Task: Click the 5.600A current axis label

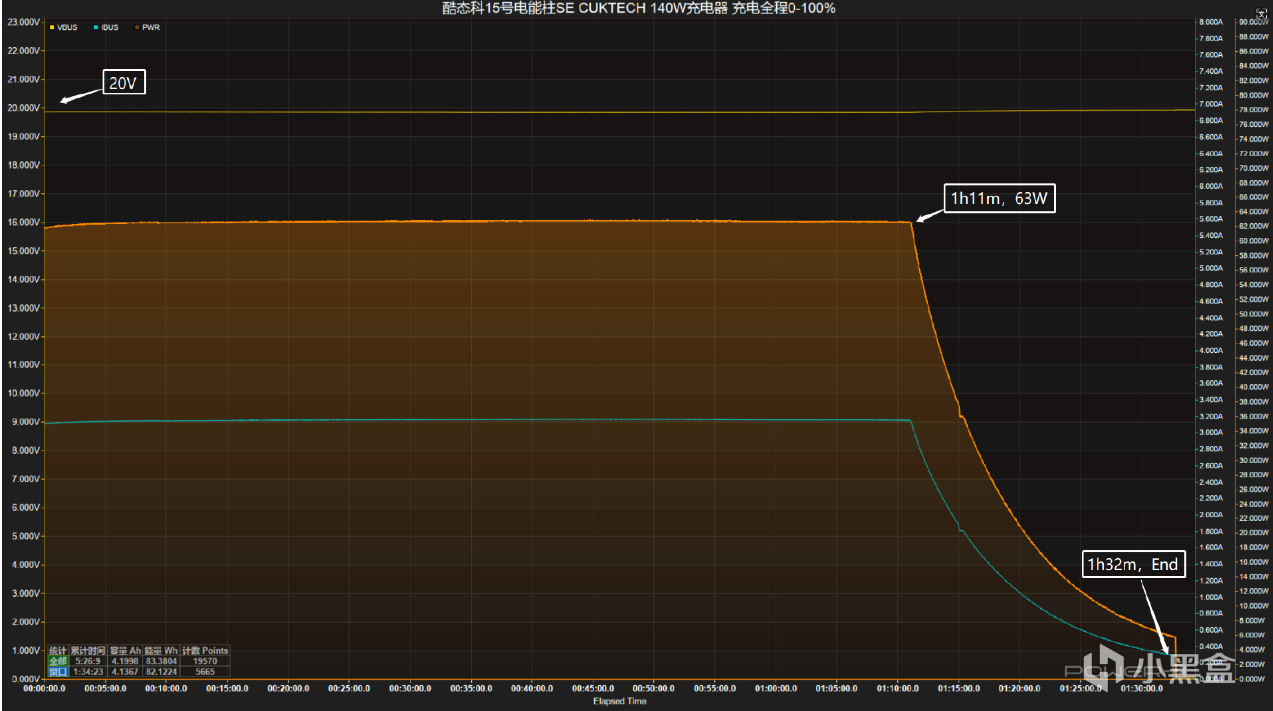Action: [x=1209, y=219]
